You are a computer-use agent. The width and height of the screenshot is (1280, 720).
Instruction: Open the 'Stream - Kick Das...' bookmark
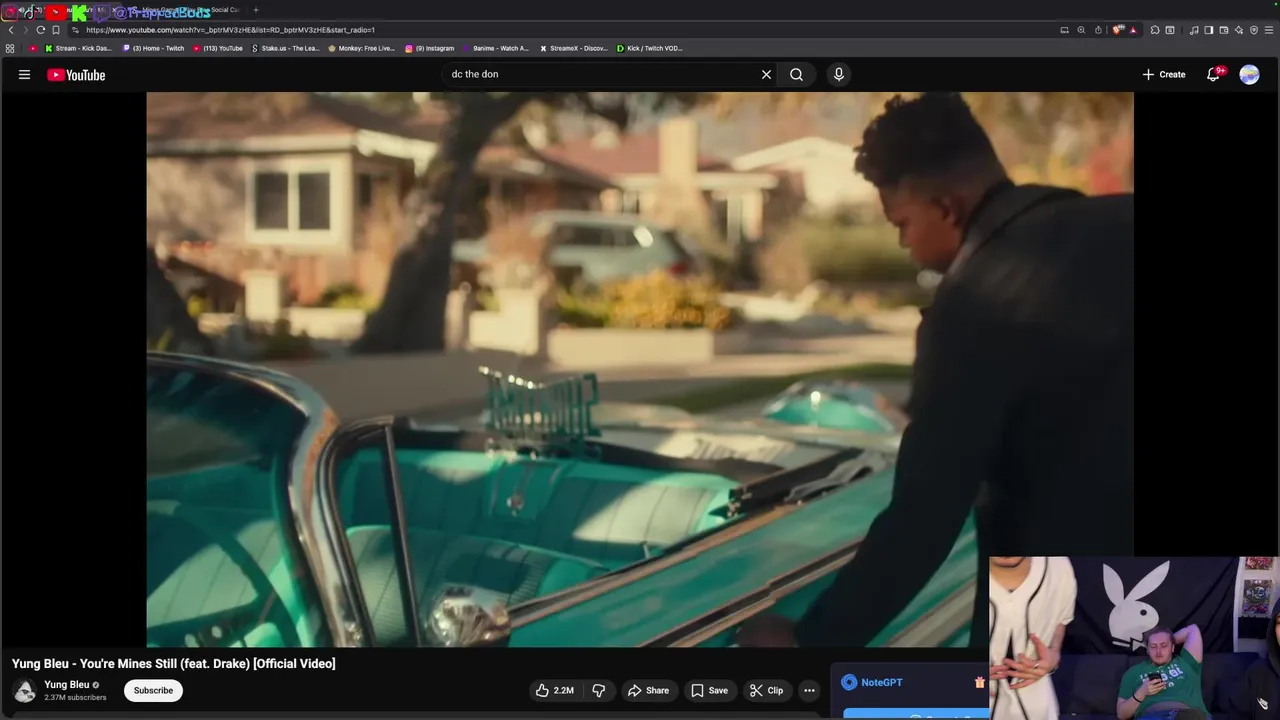(x=78, y=48)
